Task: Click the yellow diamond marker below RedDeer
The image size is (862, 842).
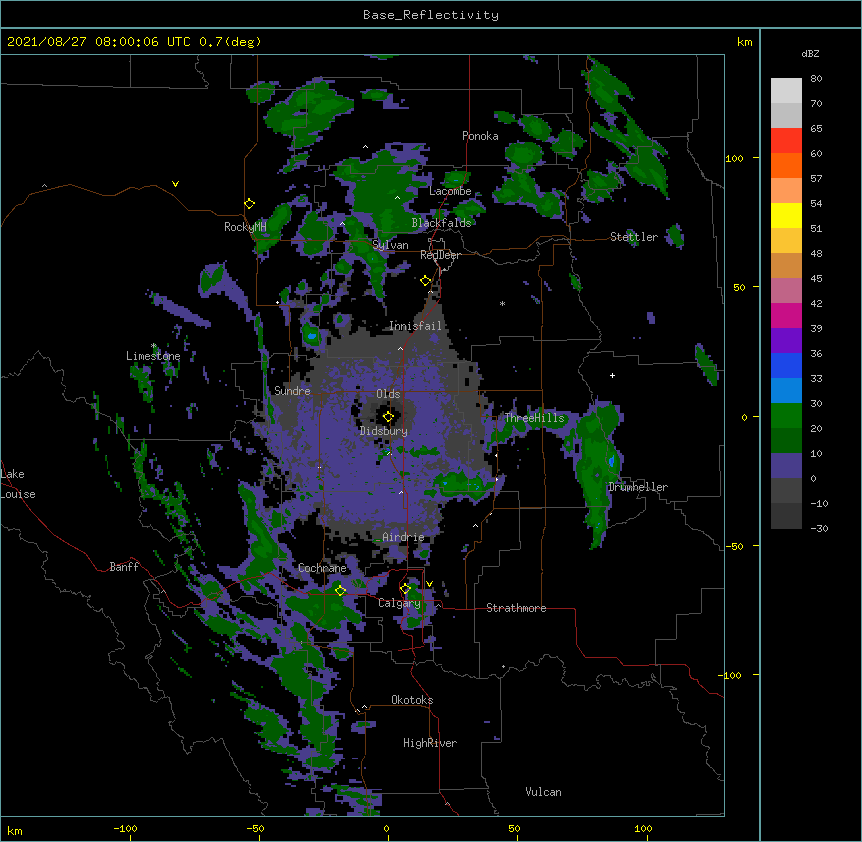Action: click(x=426, y=281)
